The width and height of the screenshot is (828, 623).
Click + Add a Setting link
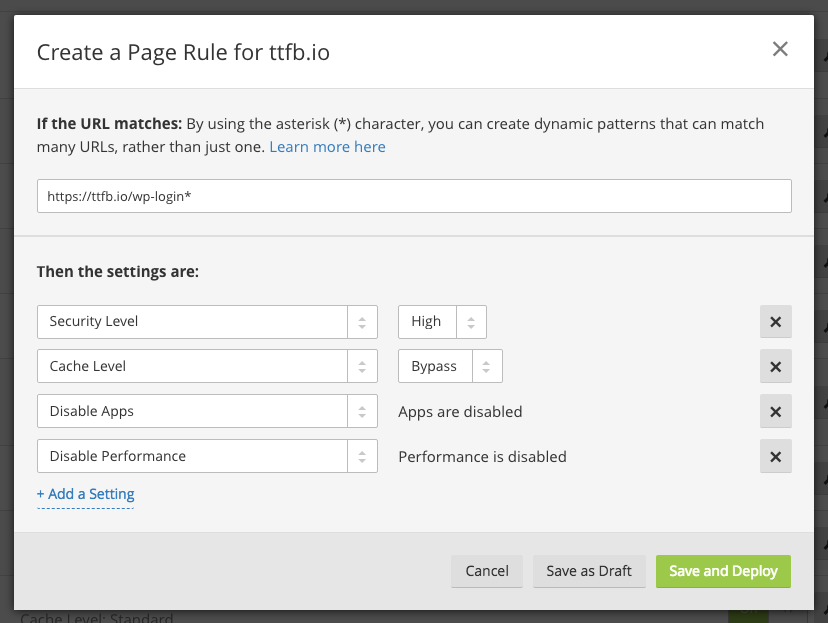[x=85, y=494]
